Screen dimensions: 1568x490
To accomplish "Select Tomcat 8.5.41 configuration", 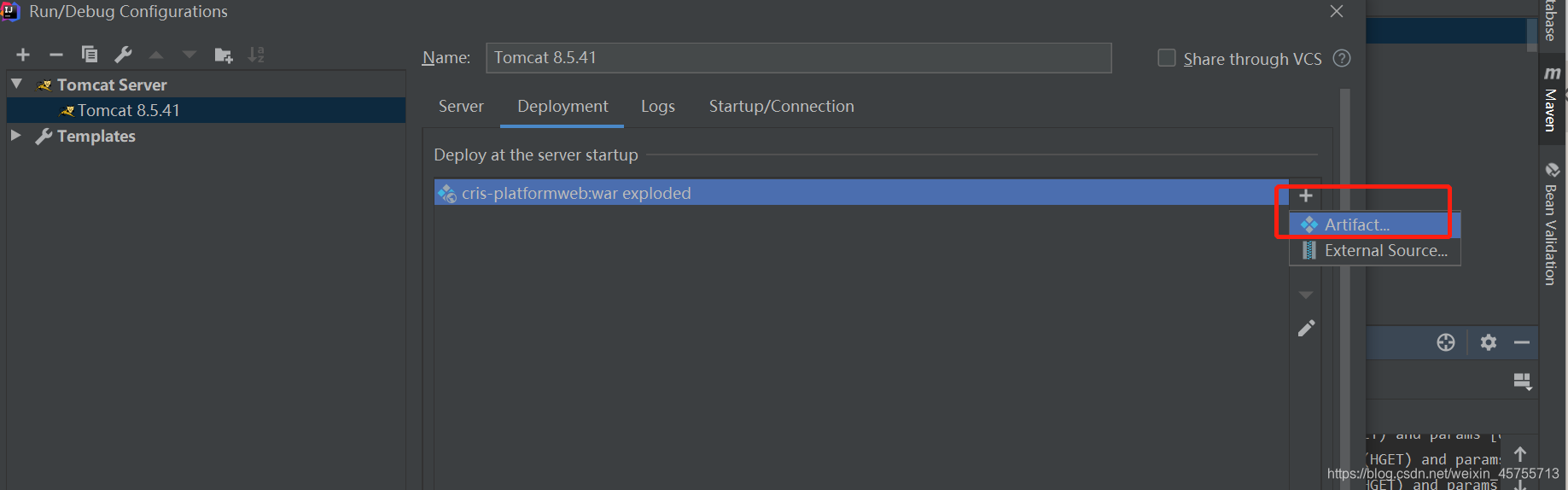I will [206, 110].
